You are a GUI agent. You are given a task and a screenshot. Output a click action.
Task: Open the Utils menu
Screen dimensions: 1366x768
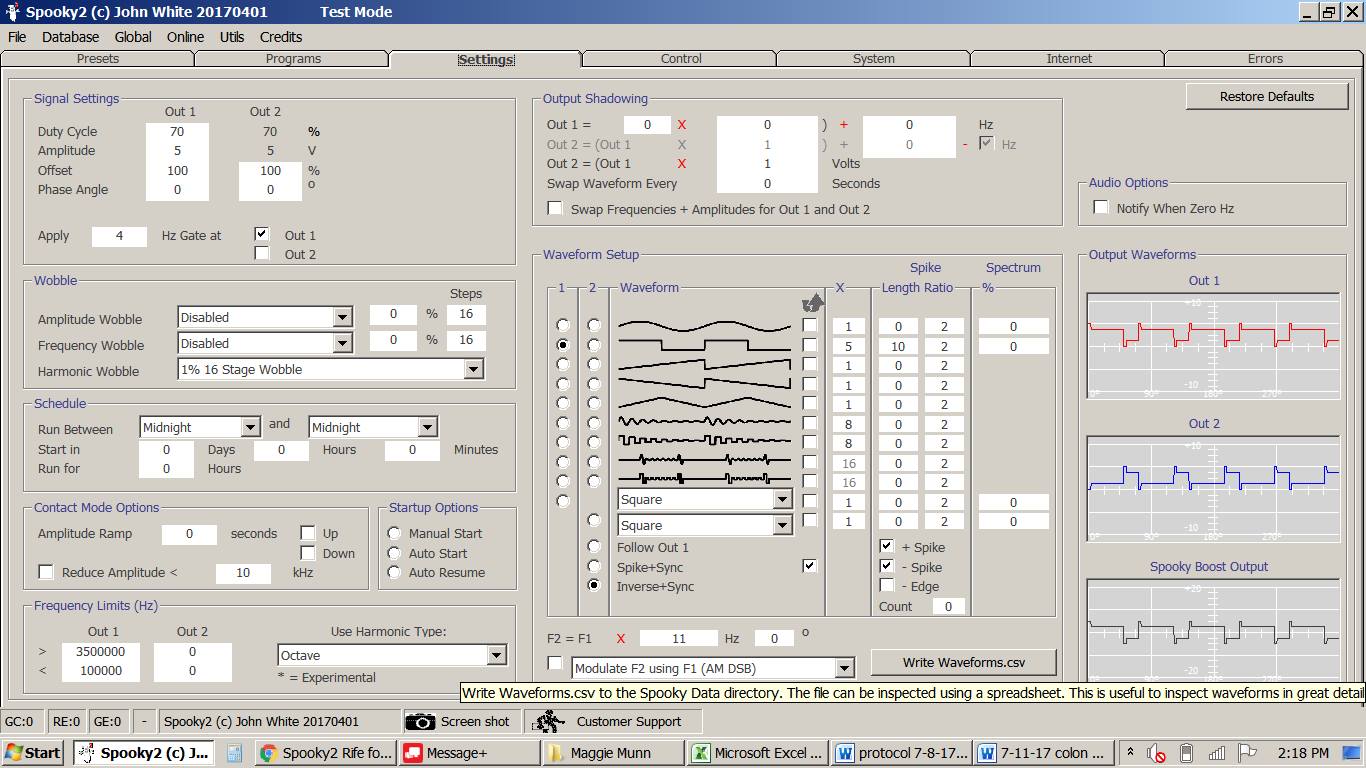pyautogui.click(x=232, y=37)
